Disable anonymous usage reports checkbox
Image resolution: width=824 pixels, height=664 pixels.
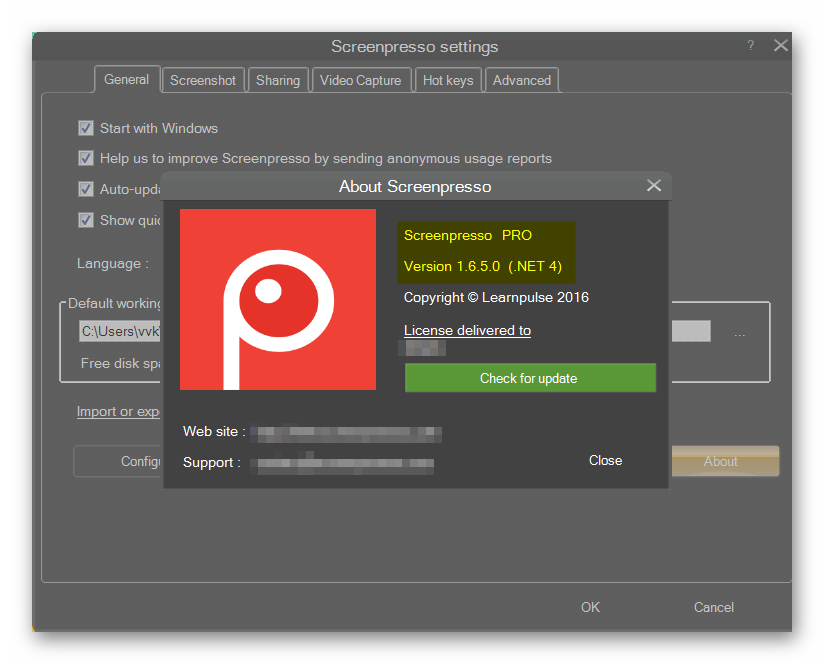[86, 158]
